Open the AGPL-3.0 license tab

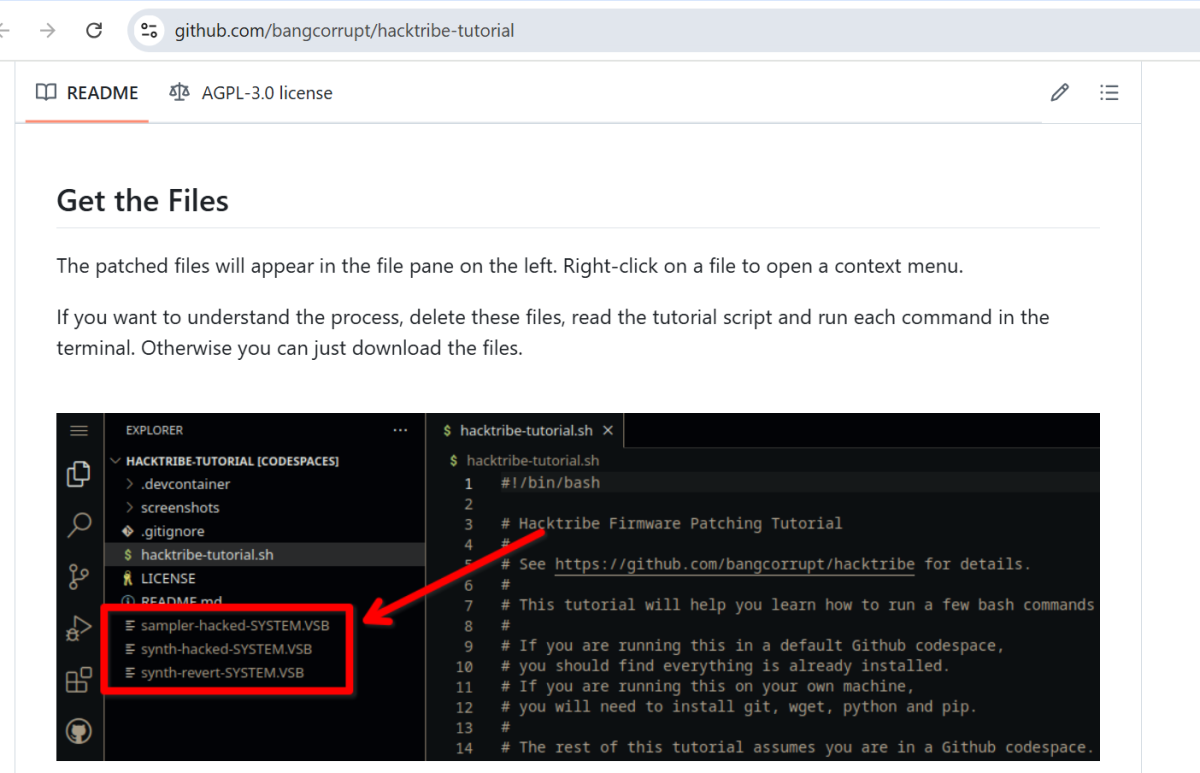click(x=251, y=93)
